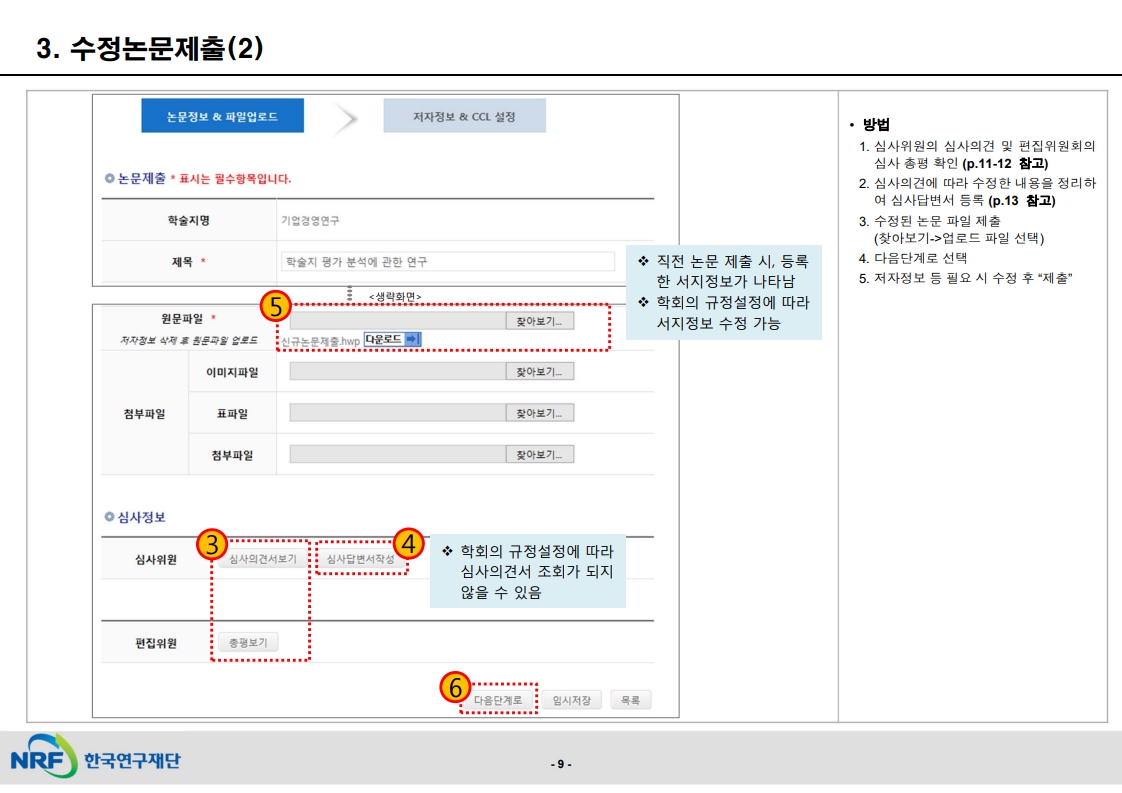
Task: Click the 심사답변서작성 button
Action: pos(361,559)
